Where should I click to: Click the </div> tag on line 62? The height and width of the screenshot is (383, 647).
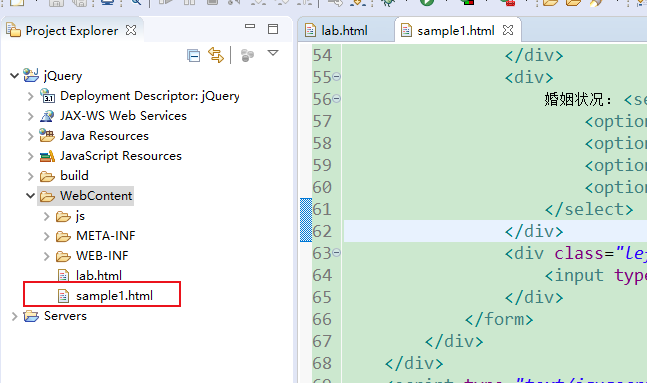(x=534, y=232)
